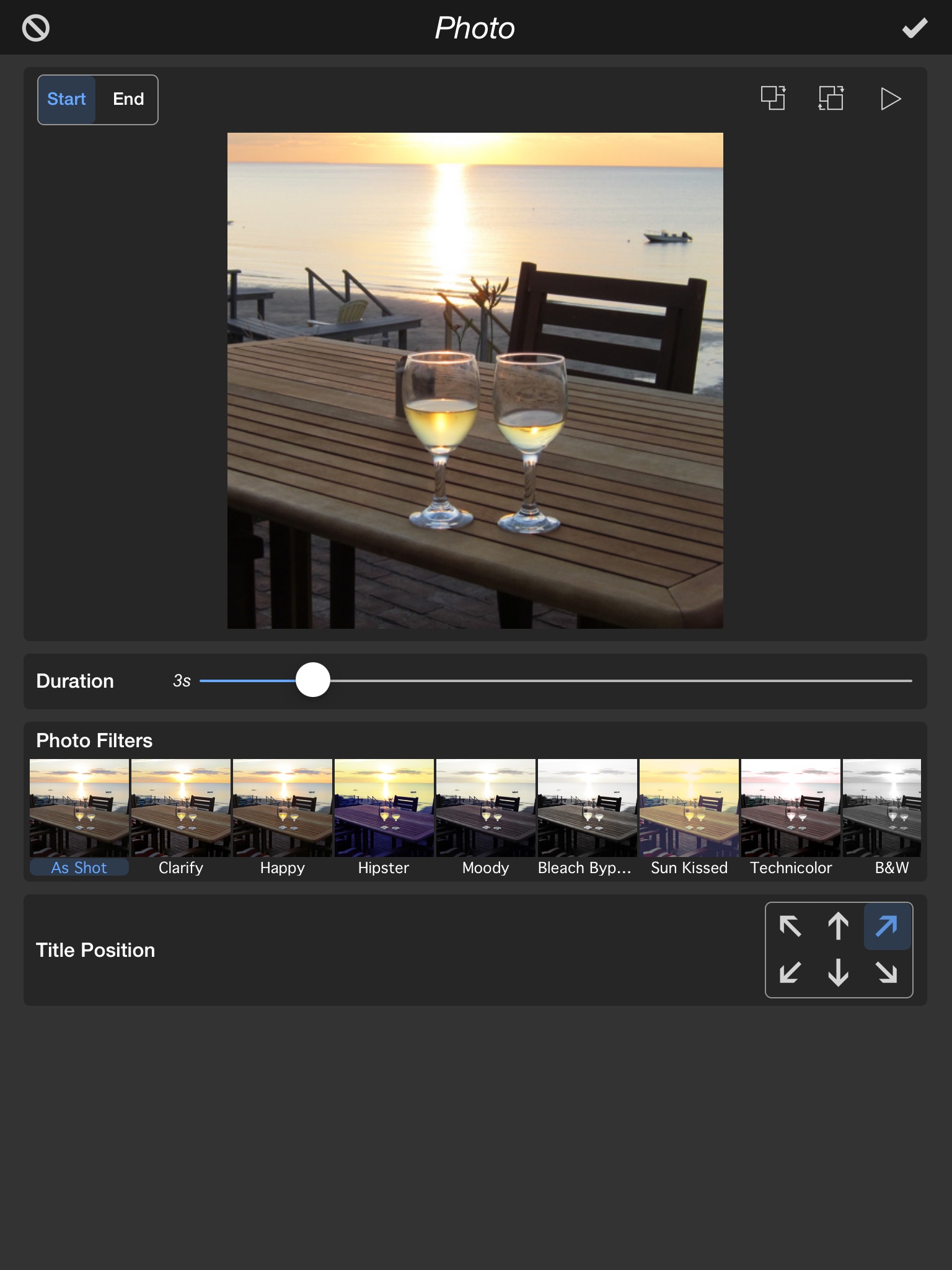Select the B&W filter
The image size is (952, 1270).
click(883, 809)
